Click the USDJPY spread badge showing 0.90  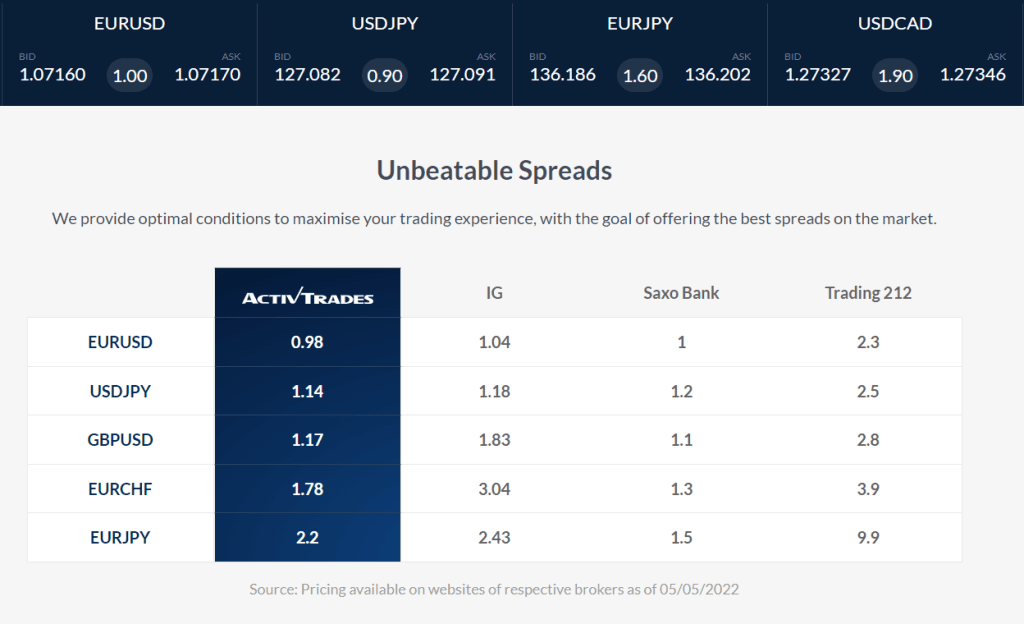pyautogui.click(x=384, y=74)
